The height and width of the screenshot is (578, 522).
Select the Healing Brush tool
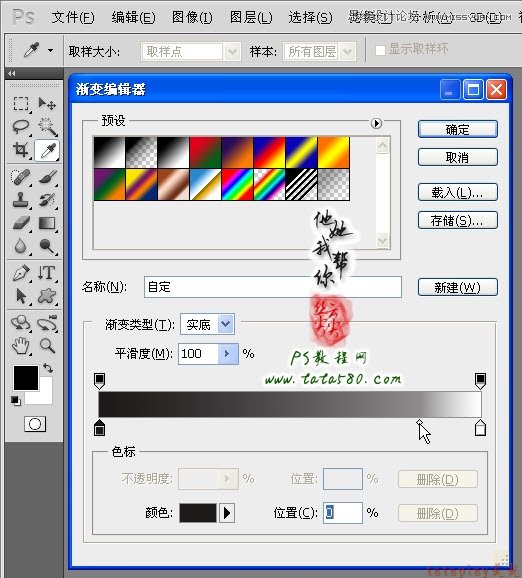[21, 177]
